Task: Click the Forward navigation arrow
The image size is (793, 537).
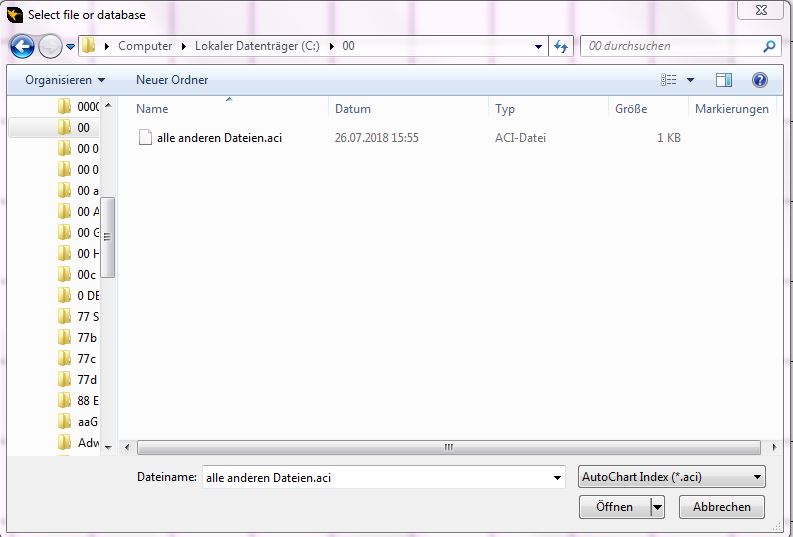Action: click(49, 46)
